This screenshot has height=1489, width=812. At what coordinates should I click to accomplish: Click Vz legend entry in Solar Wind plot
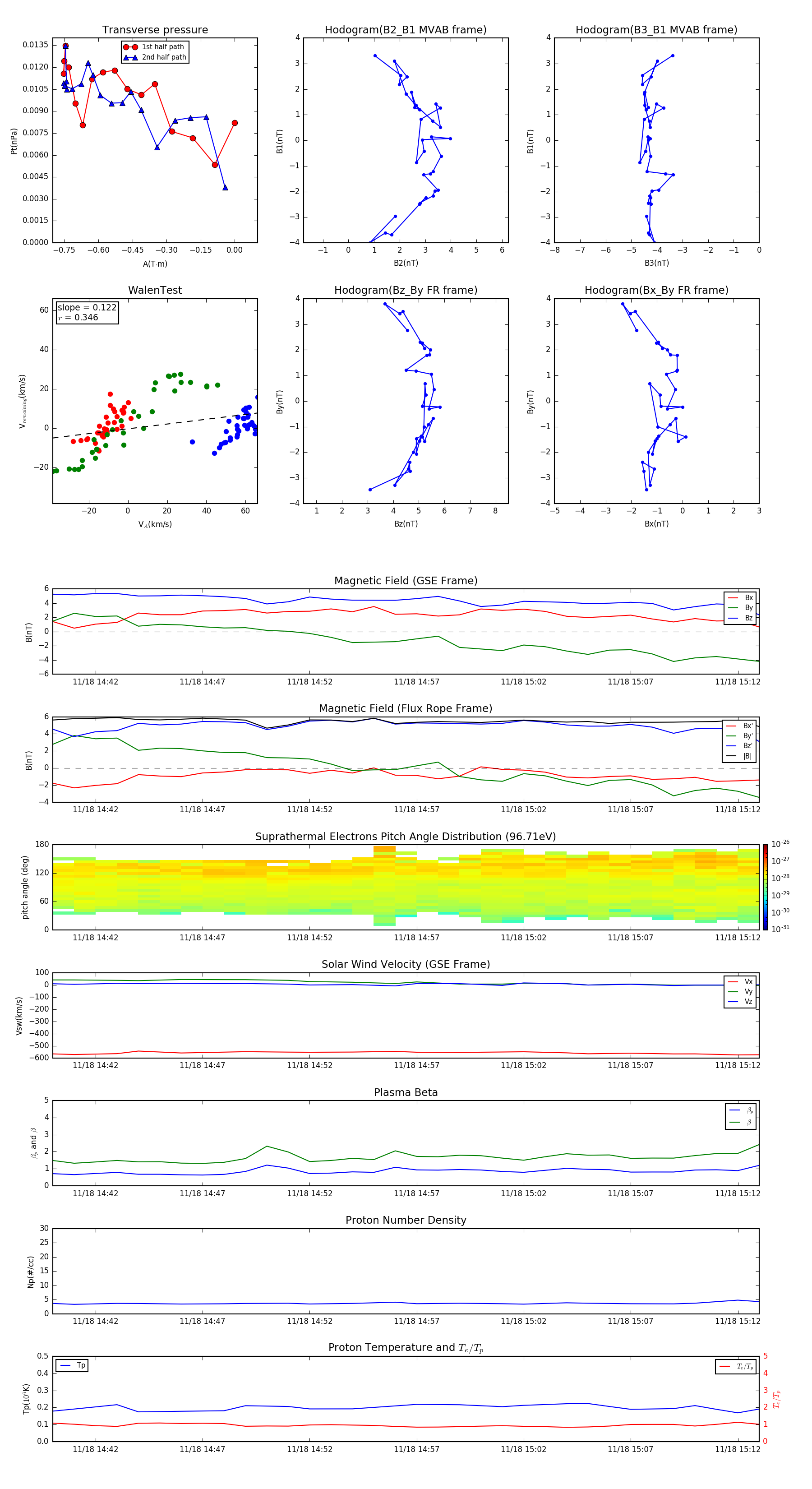pos(740,1002)
